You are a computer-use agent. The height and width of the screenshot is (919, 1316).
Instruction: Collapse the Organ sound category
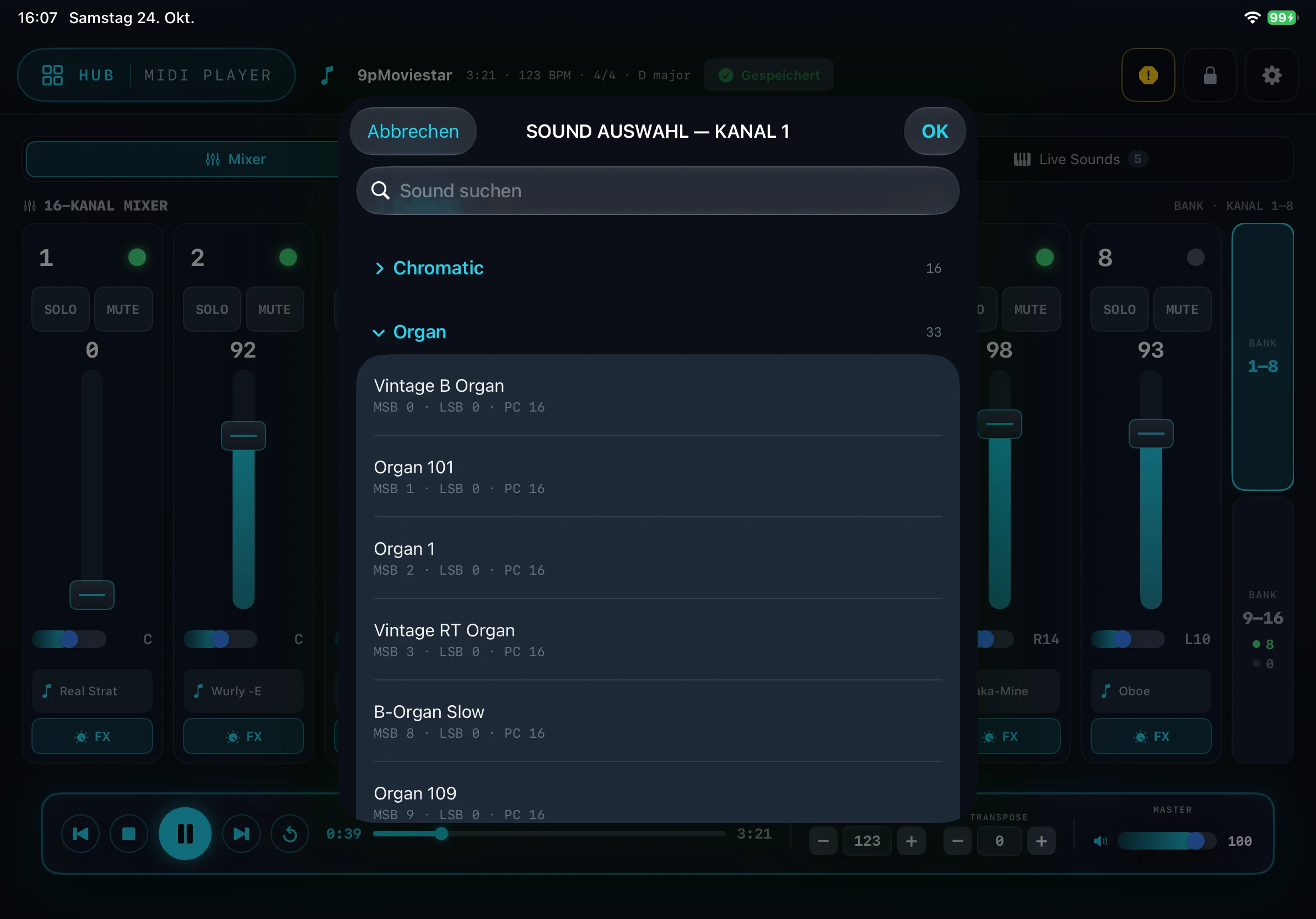pyautogui.click(x=657, y=332)
